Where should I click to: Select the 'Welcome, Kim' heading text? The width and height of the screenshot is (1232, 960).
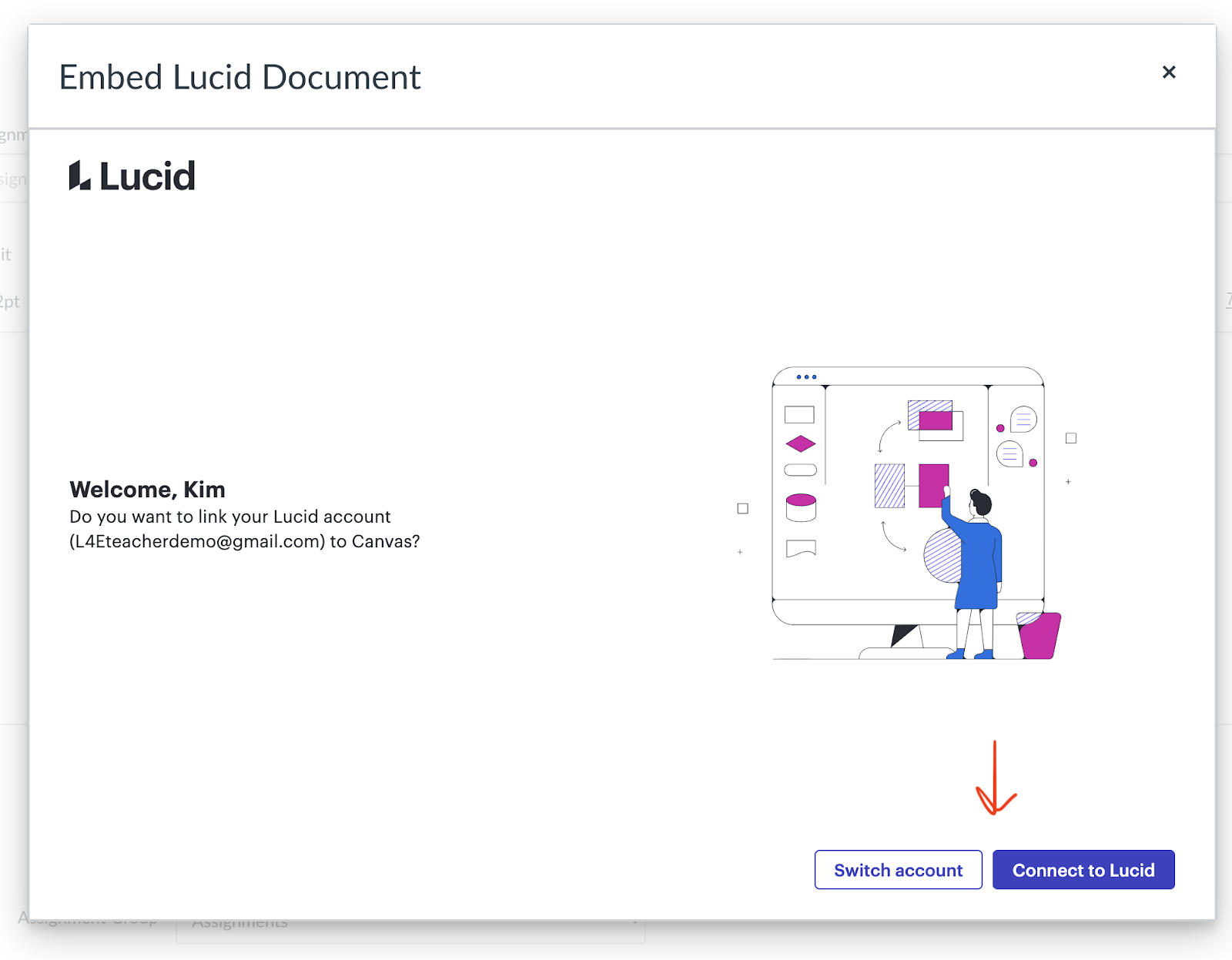pyautogui.click(x=147, y=490)
